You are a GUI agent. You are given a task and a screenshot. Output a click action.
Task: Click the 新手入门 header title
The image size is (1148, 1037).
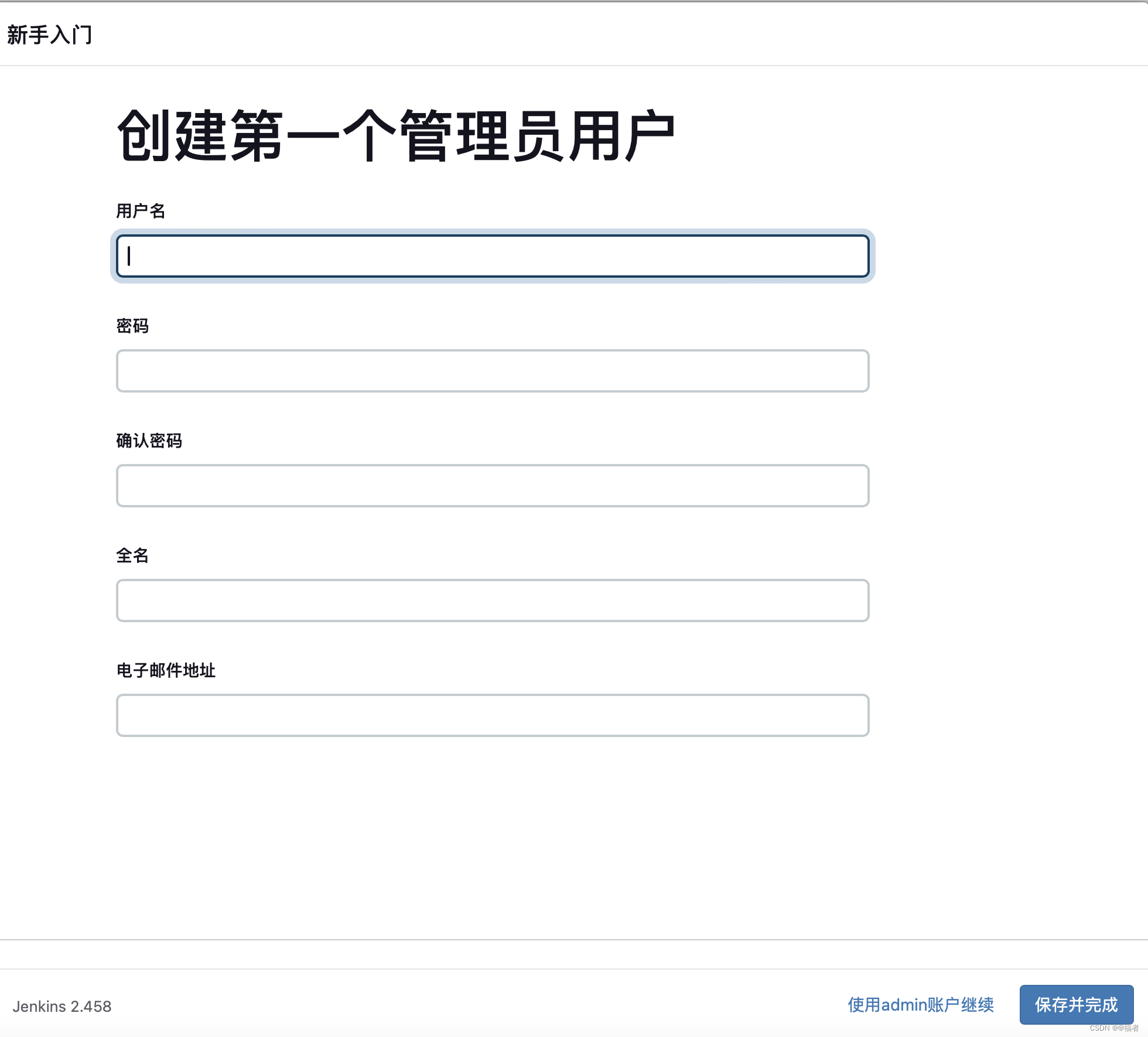coord(50,35)
